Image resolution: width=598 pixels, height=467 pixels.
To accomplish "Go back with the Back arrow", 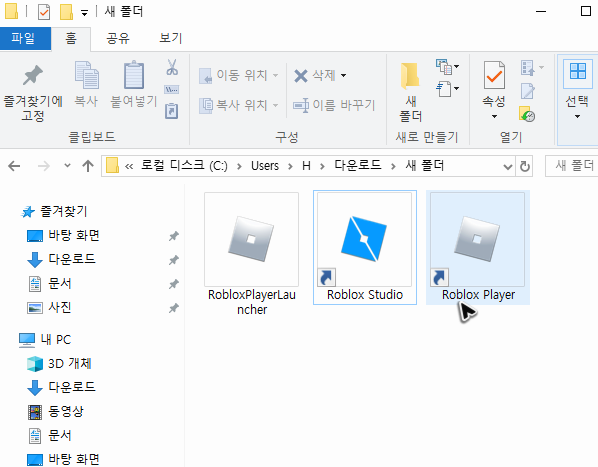I will 14,166.
